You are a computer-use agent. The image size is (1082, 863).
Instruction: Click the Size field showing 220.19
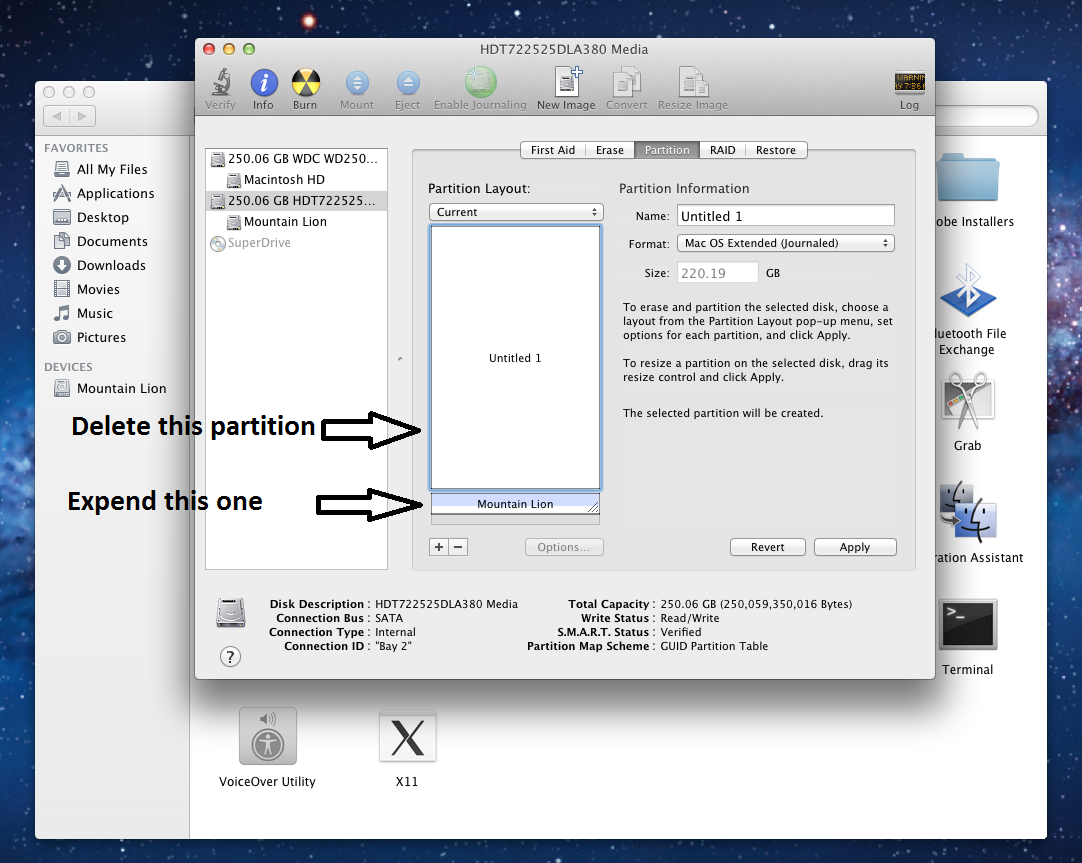718,272
